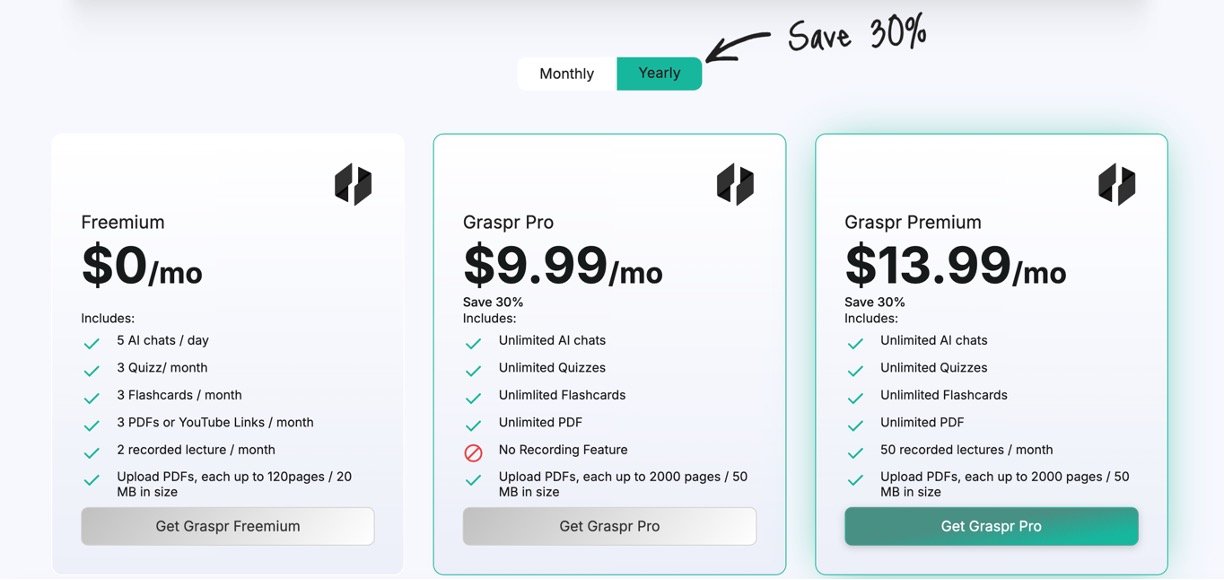Image resolution: width=1224 pixels, height=580 pixels.
Task: Click checkmark next to Premium Unlimited PDF
Action: point(855,425)
